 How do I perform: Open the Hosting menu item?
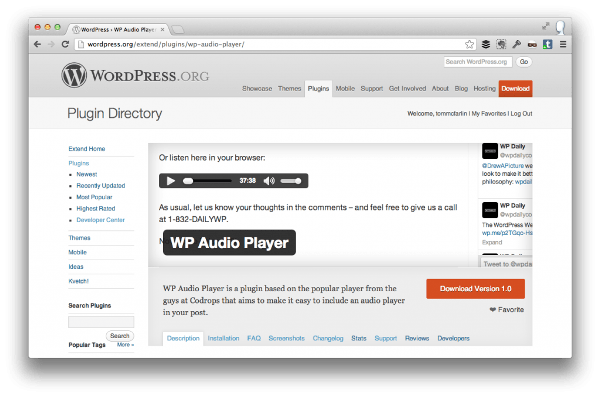point(484,89)
